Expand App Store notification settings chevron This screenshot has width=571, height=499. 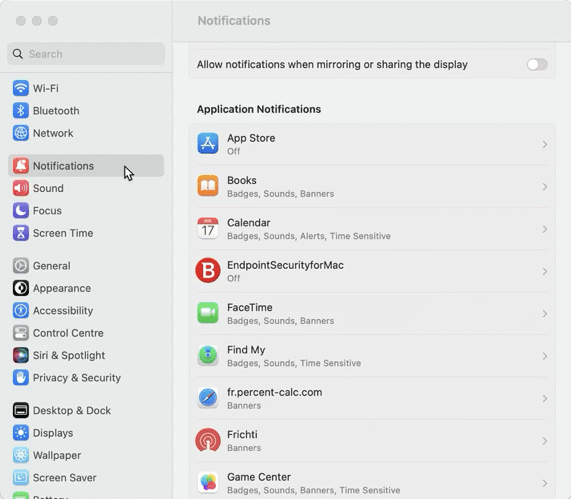pos(545,145)
